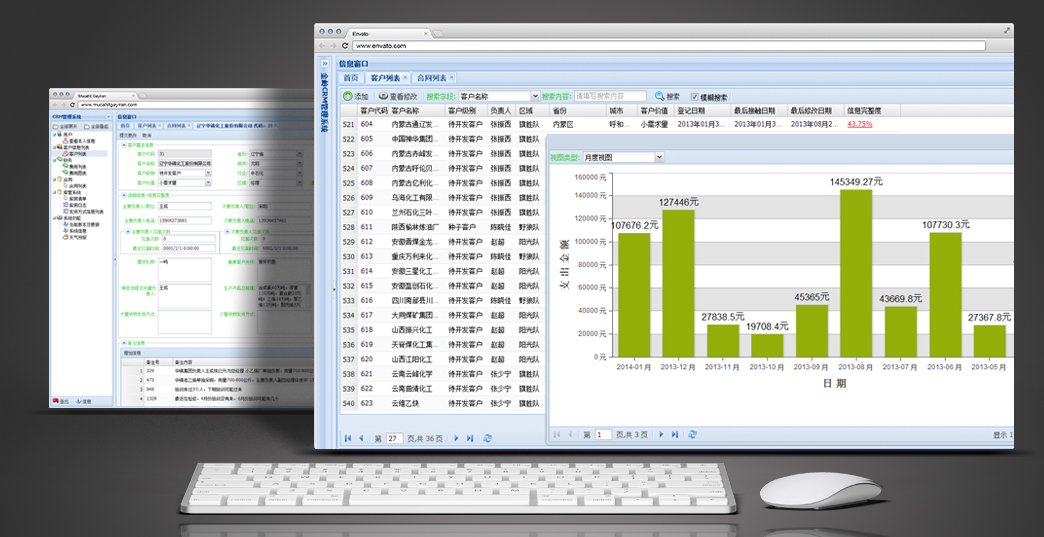Close the 客户列表 tab in Envato window
Image resolution: width=1044 pixels, height=537 pixels.
405,77
